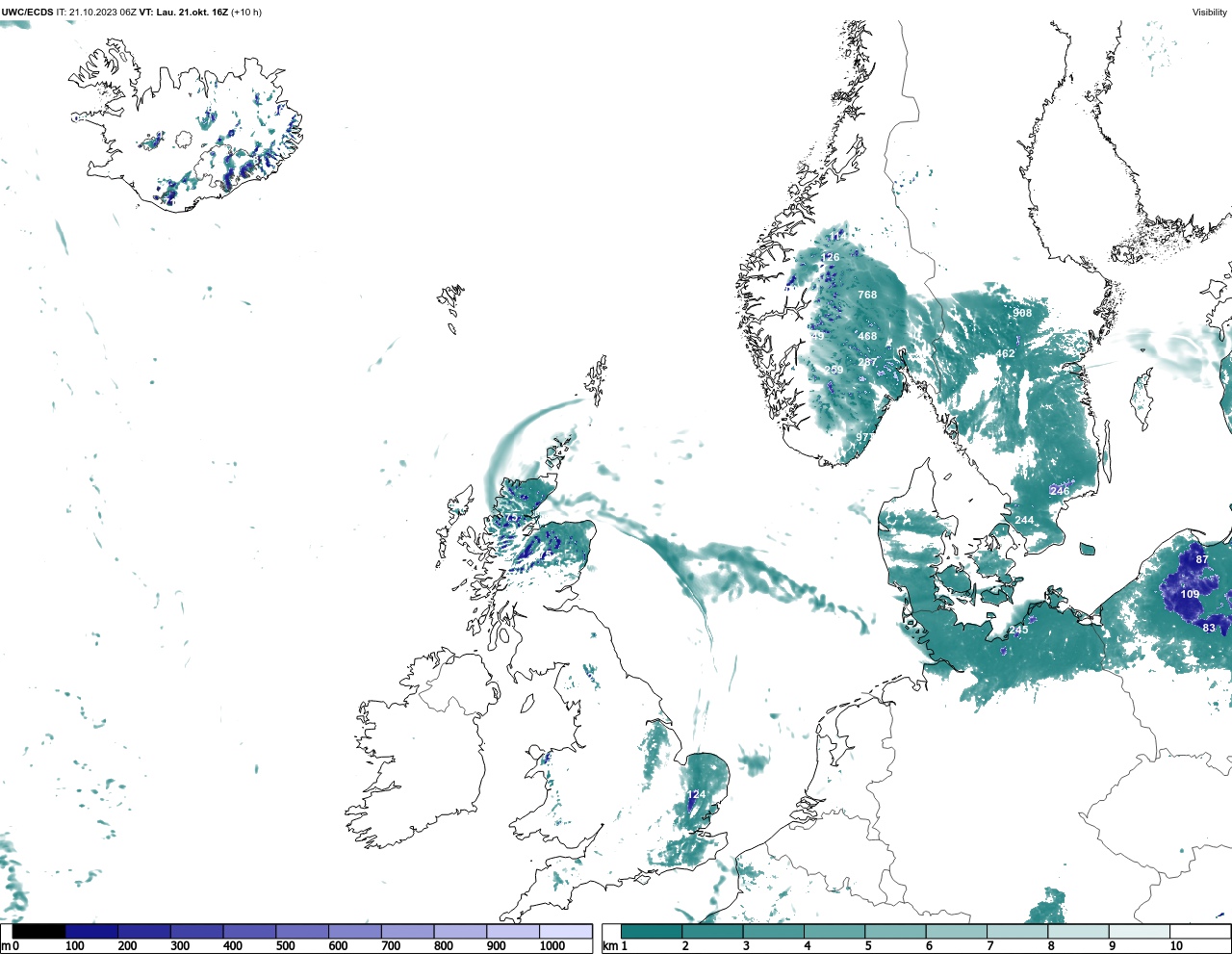Click the '8' tick label on km legend
1232x954 pixels.
[x=1051, y=946]
